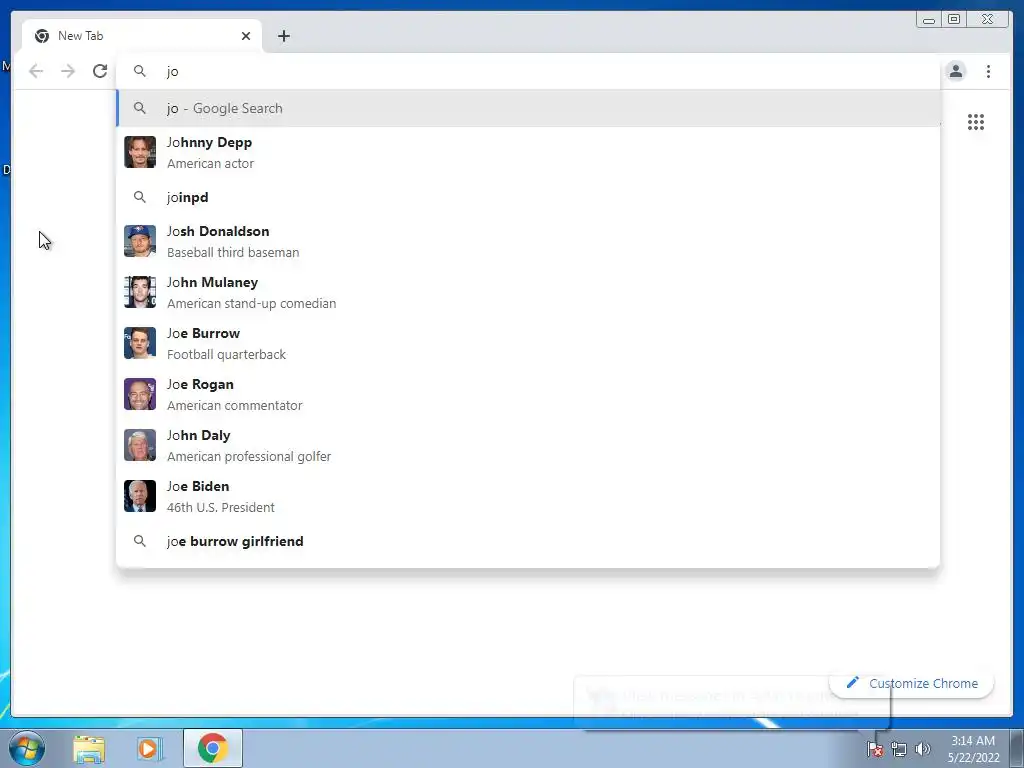The height and width of the screenshot is (768, 1024).
Task: Open network status tray icon
Action: (x=899, y=749)
